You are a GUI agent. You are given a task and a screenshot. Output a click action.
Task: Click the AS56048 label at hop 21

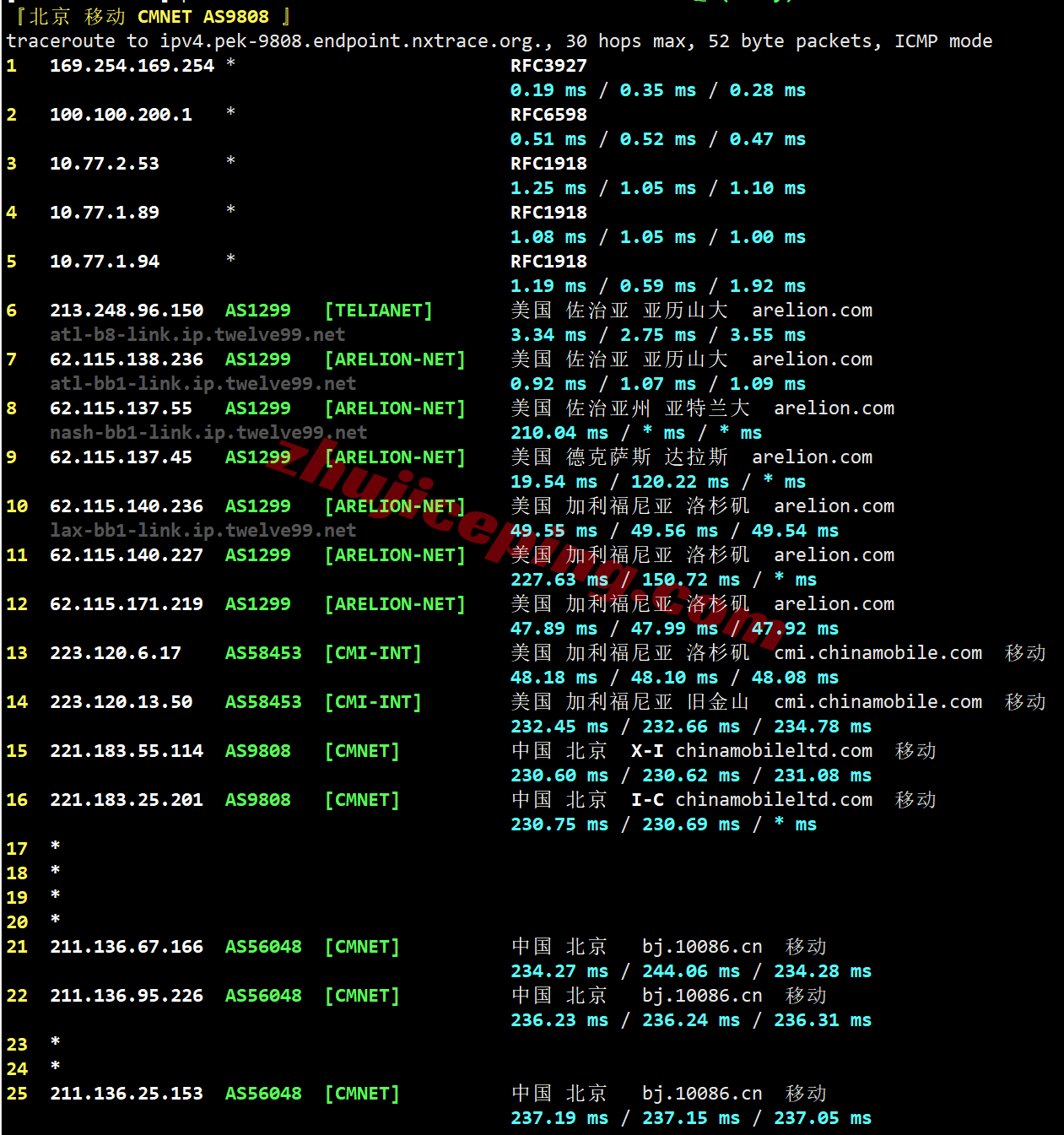263,947
